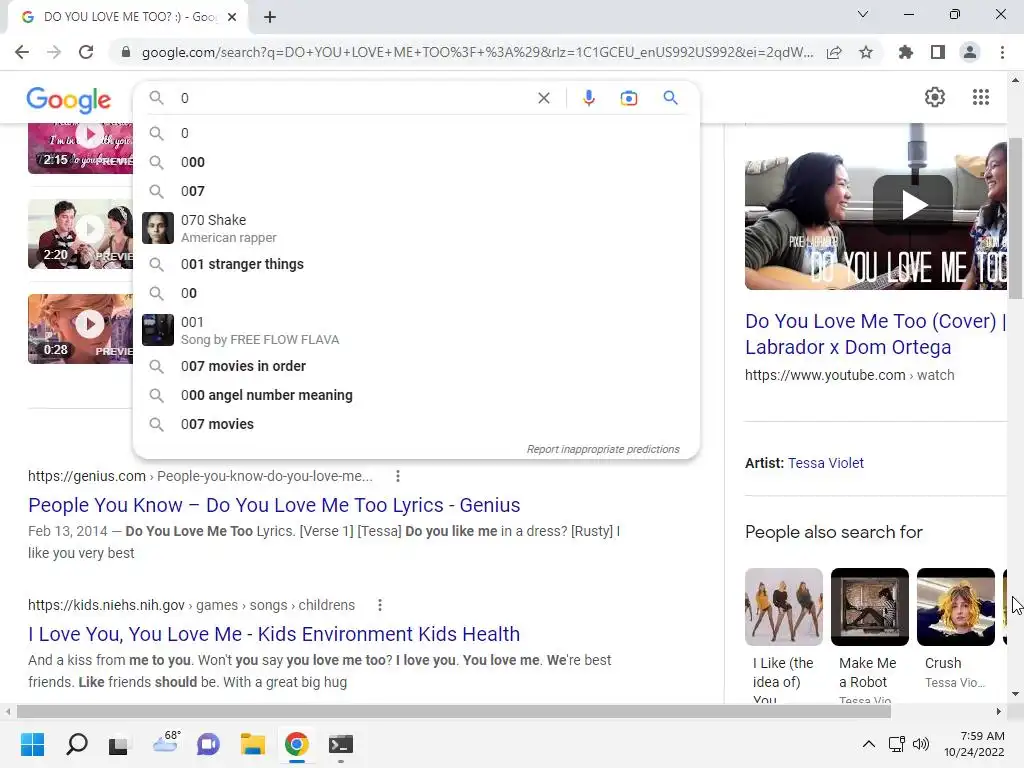Open the Windows Start menu
The image size is (1024, 768).
[32, 744]
